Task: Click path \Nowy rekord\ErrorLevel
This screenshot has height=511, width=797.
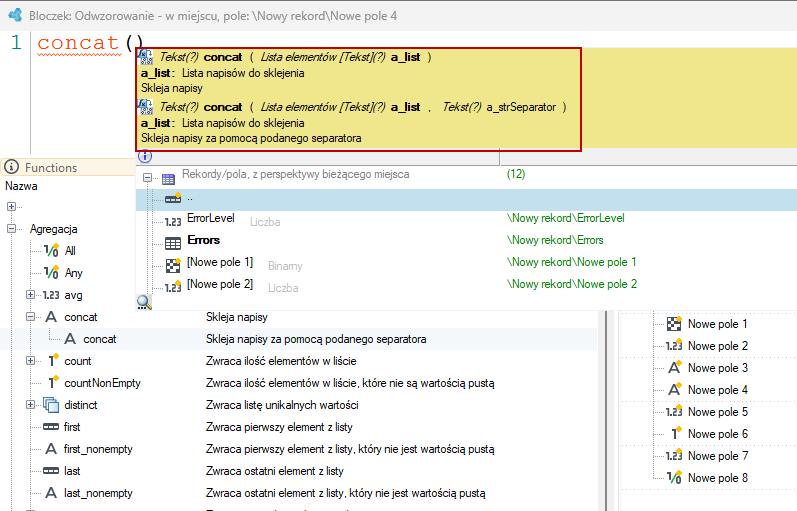Action: click(x=566, y=218)
